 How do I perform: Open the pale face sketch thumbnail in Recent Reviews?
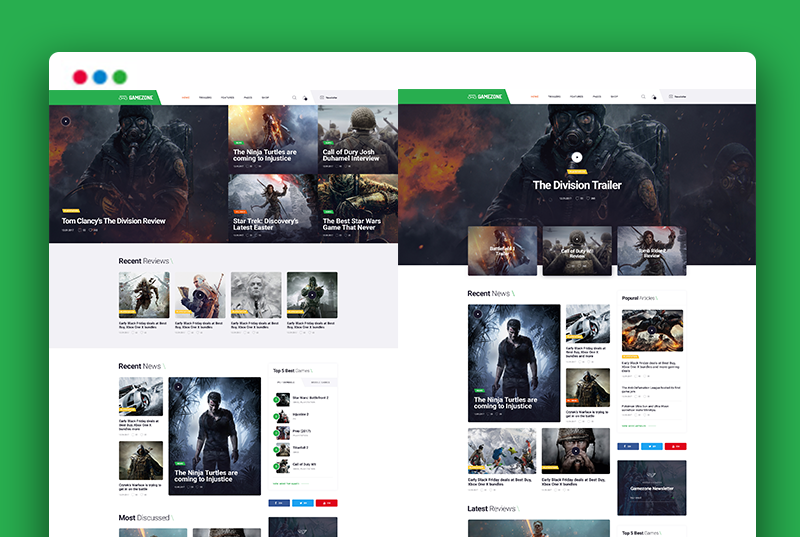pyautogui.click(x=256, y=295)
